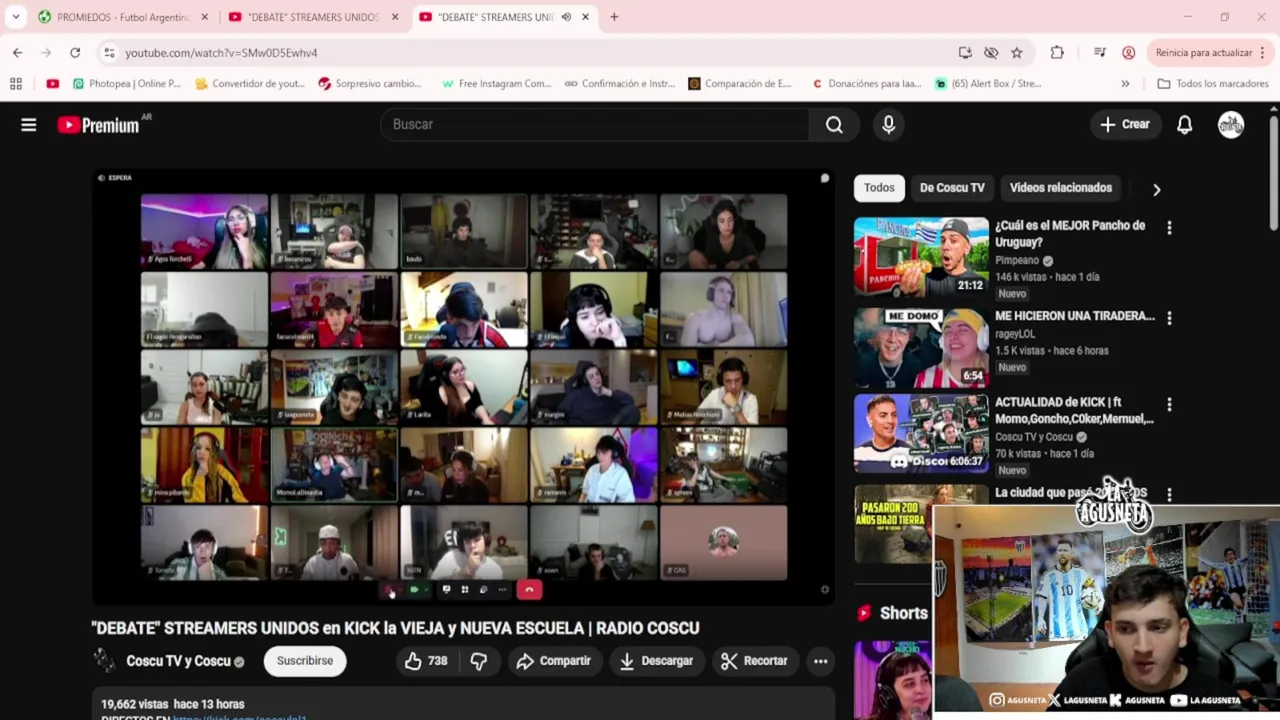Open the Convertidor de yout bookmark

click(x=250, y=84)
